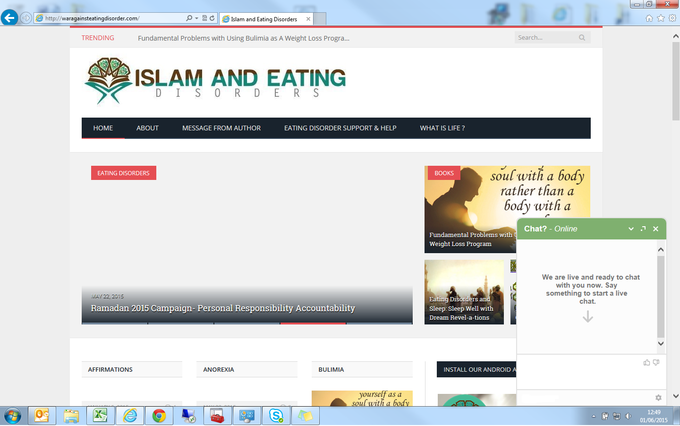The width and height of the screenshot is (680, 426).
Task: Open Favorites with the star icon
Action: tap(660, 18)
